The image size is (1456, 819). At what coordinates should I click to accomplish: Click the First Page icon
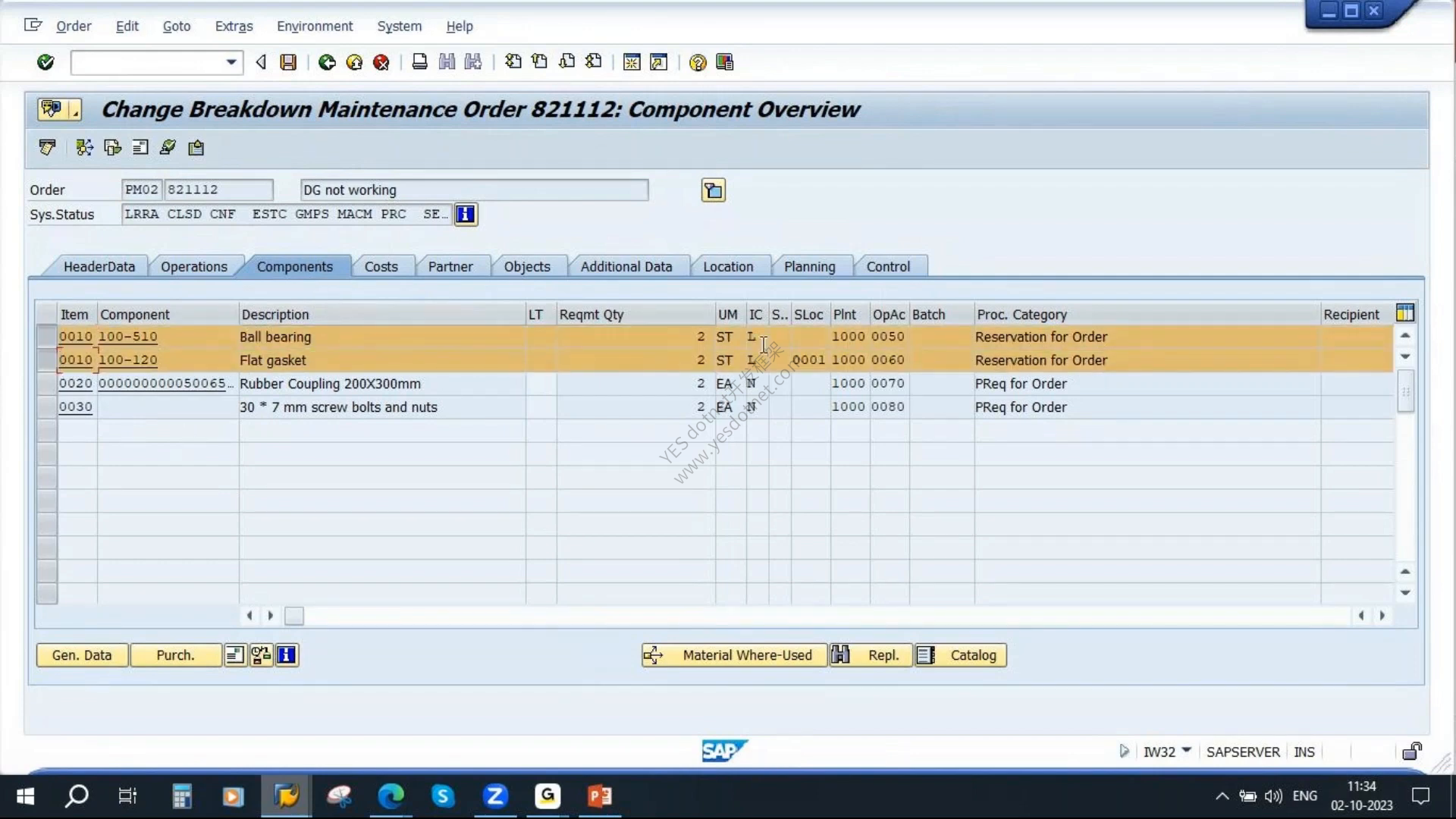(513, 62)
